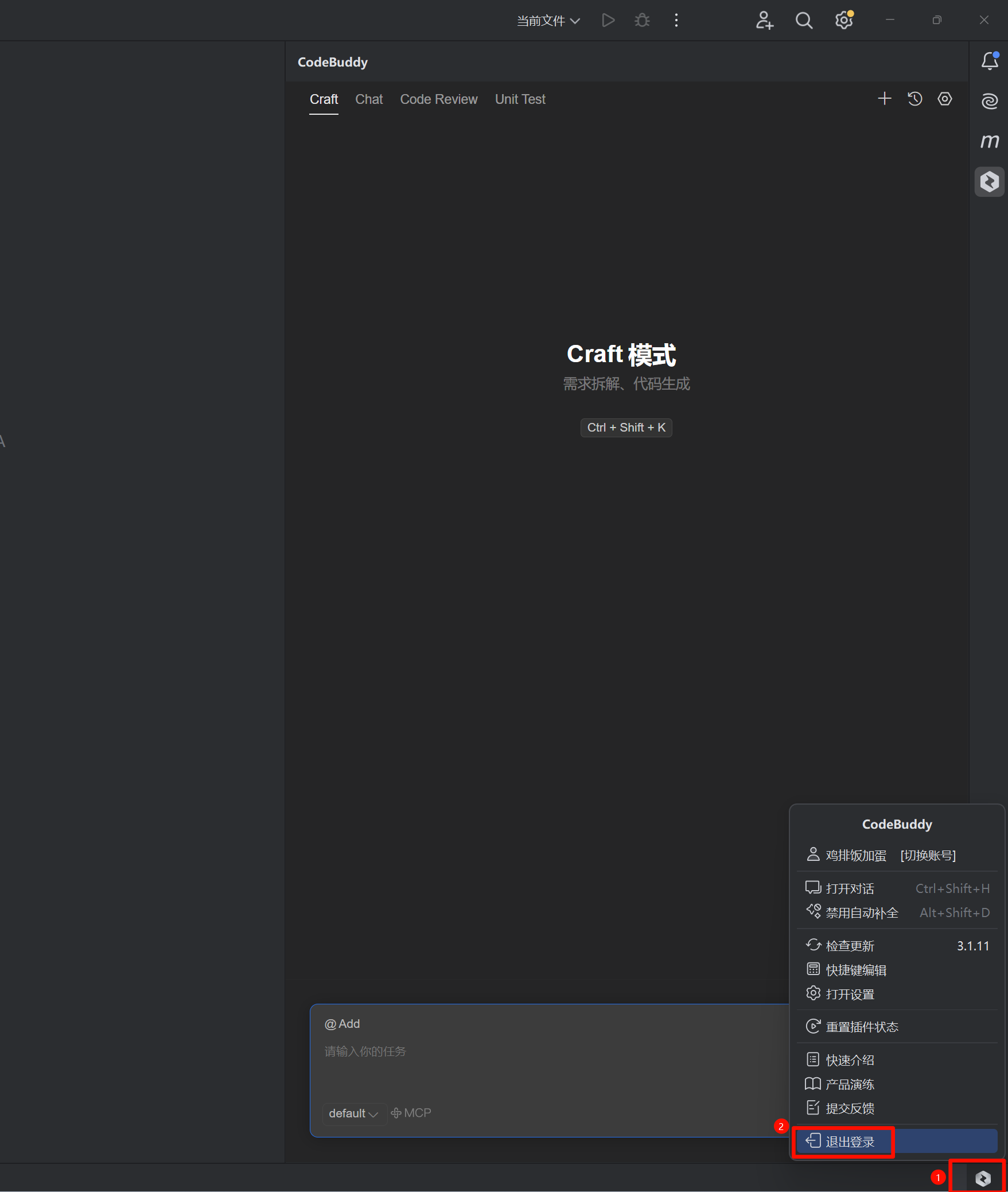Select the Mellum sidebar icon
Image resolution: width=1008 pixels, height=1192 pixels.
(x=989, y=141)
